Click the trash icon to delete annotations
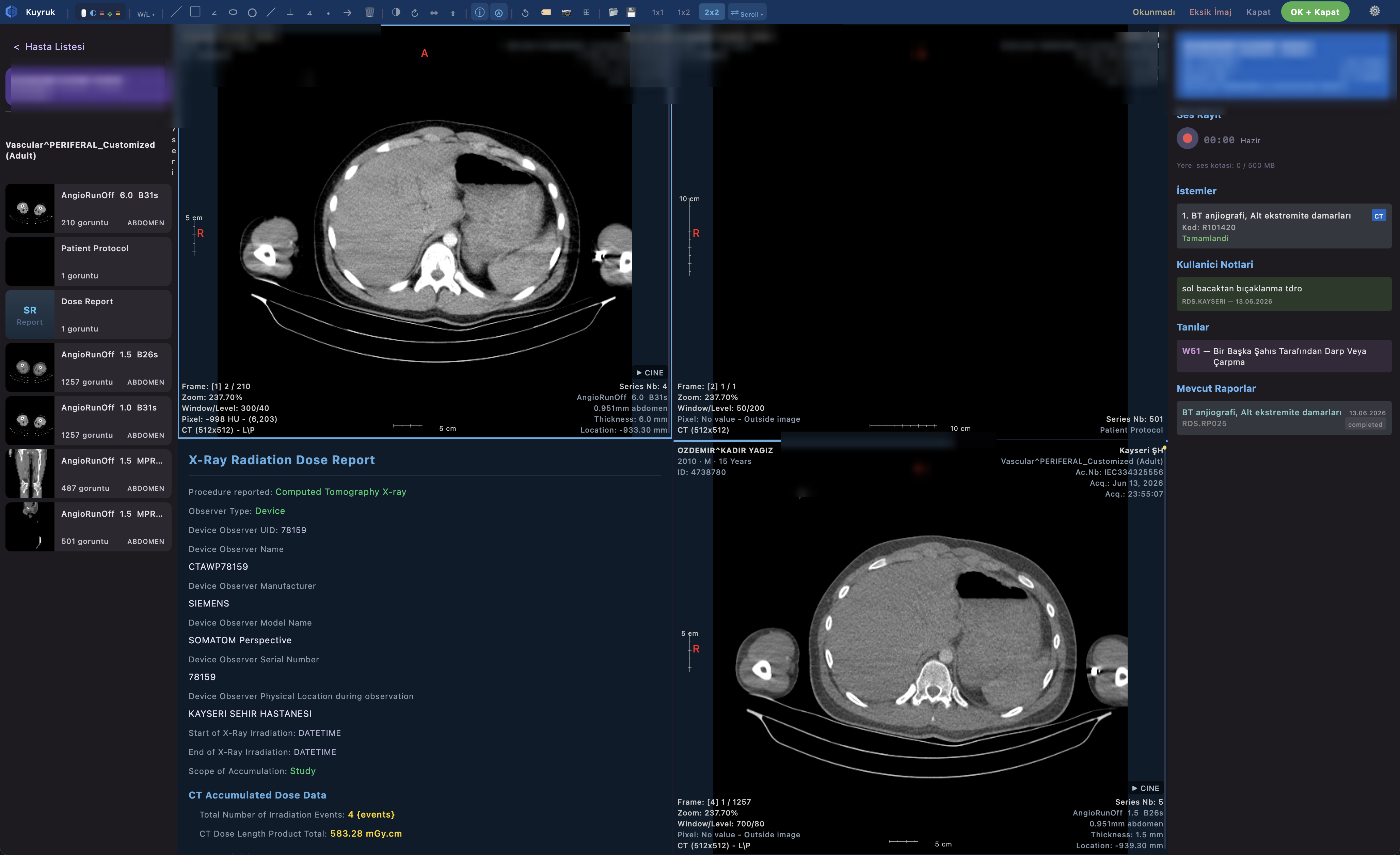The image size is (1400, 855). click(x=370, y=12)
